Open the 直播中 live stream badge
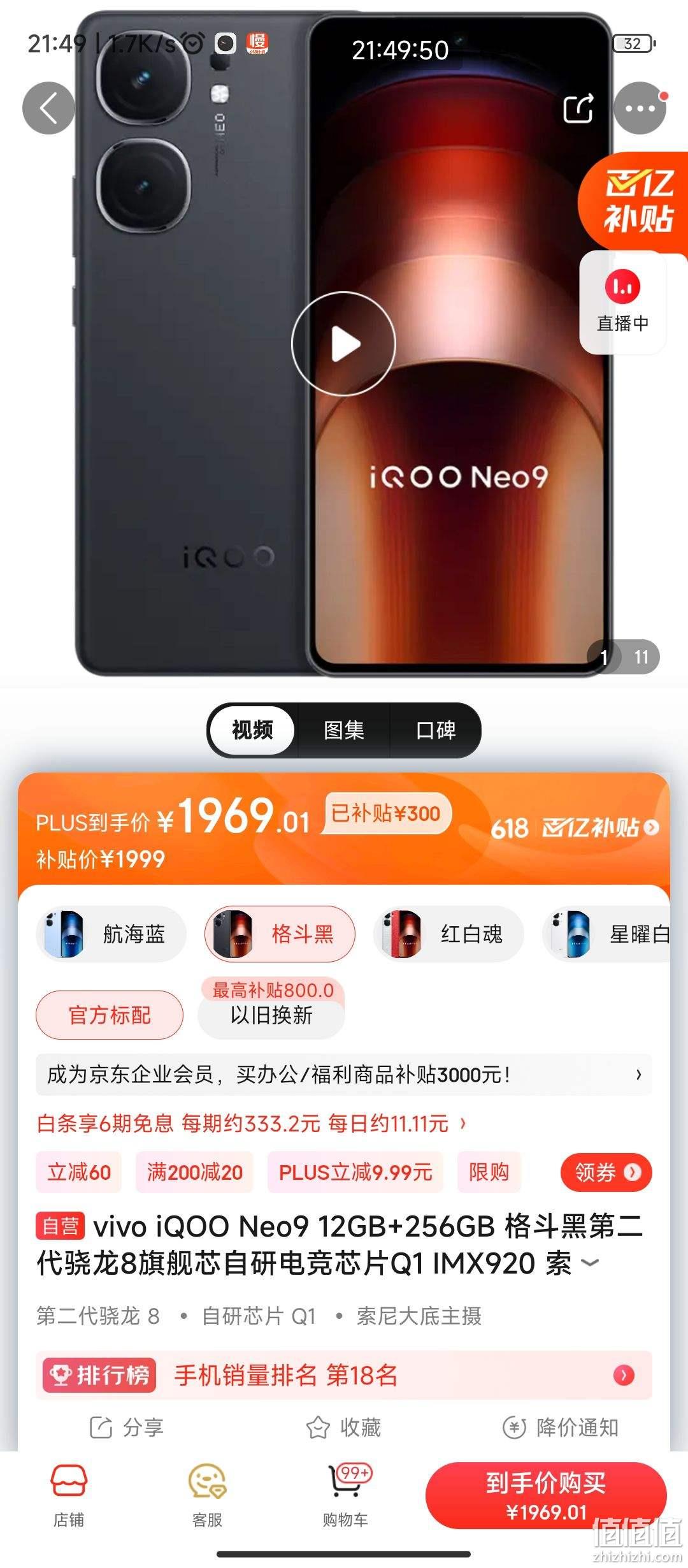The image size is (688, 1568). (x=622, y=303)
